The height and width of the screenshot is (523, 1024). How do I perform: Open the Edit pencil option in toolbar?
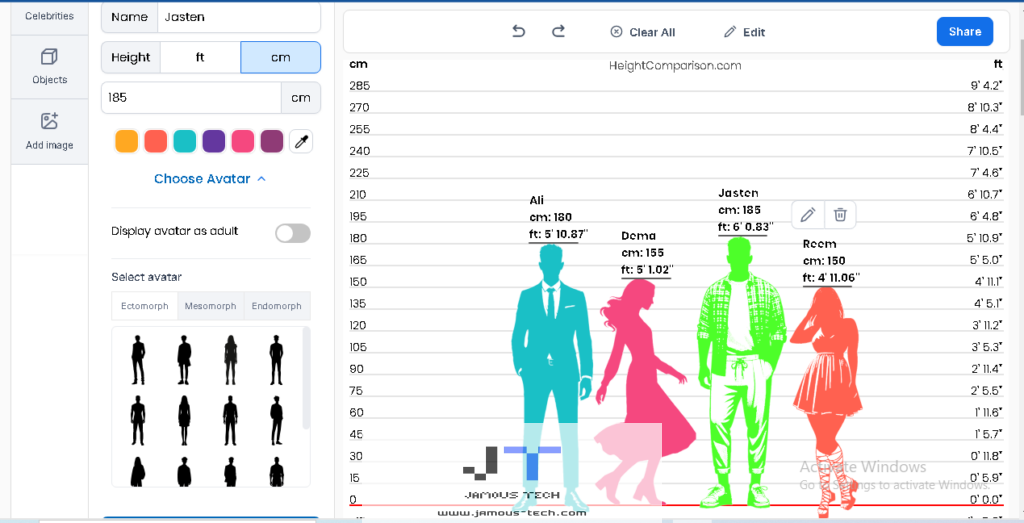pos(744,32)
